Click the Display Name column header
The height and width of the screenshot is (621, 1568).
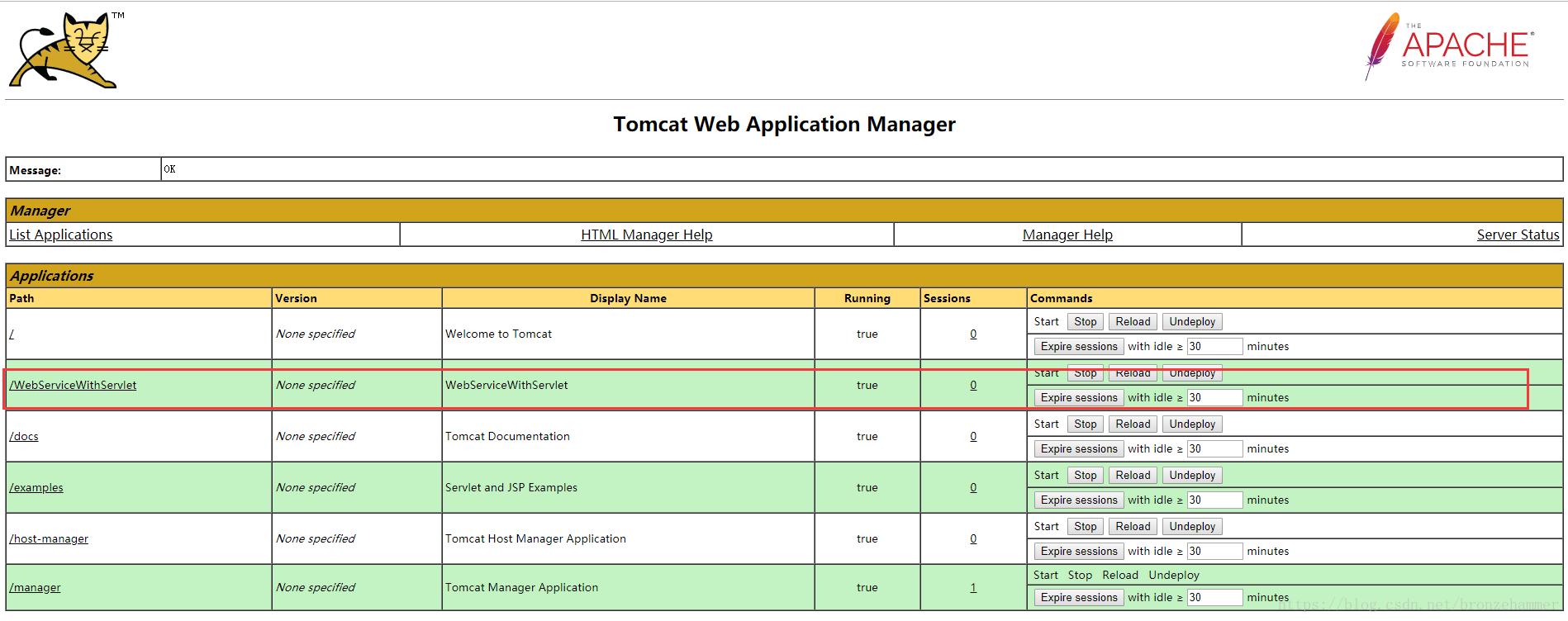(628, 298)
